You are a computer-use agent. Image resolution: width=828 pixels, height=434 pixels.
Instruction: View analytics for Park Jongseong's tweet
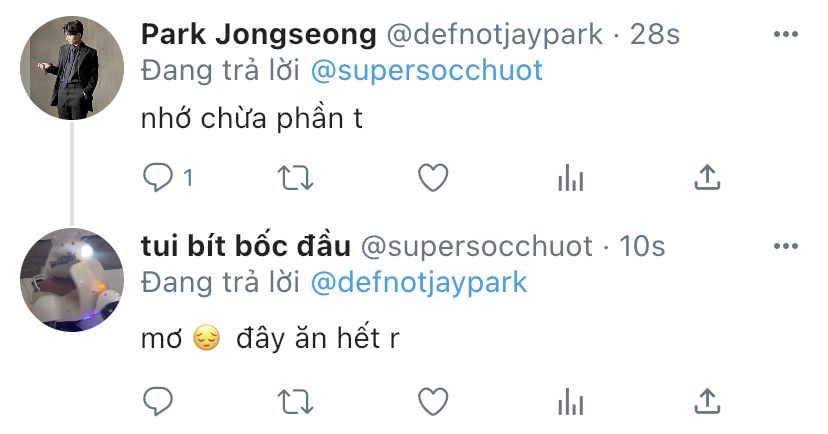tap(571, 177)
